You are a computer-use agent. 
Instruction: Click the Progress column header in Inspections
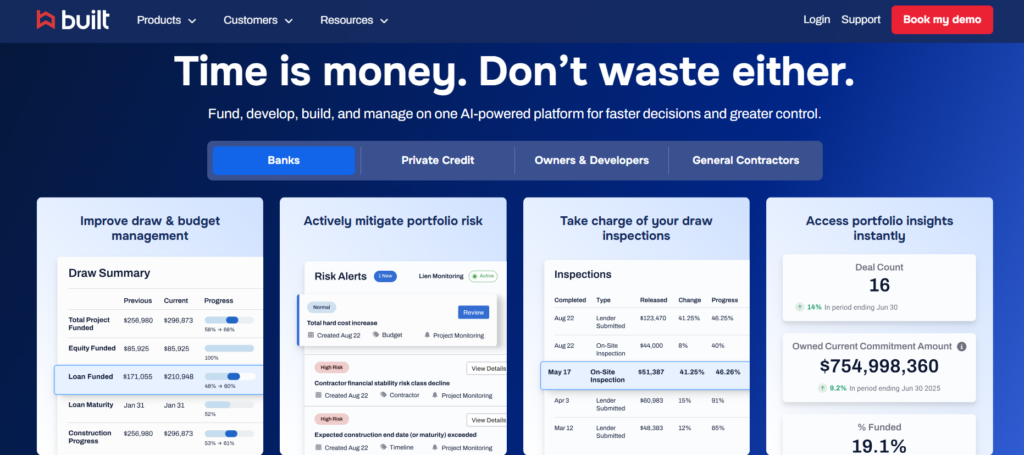[725, 300]
